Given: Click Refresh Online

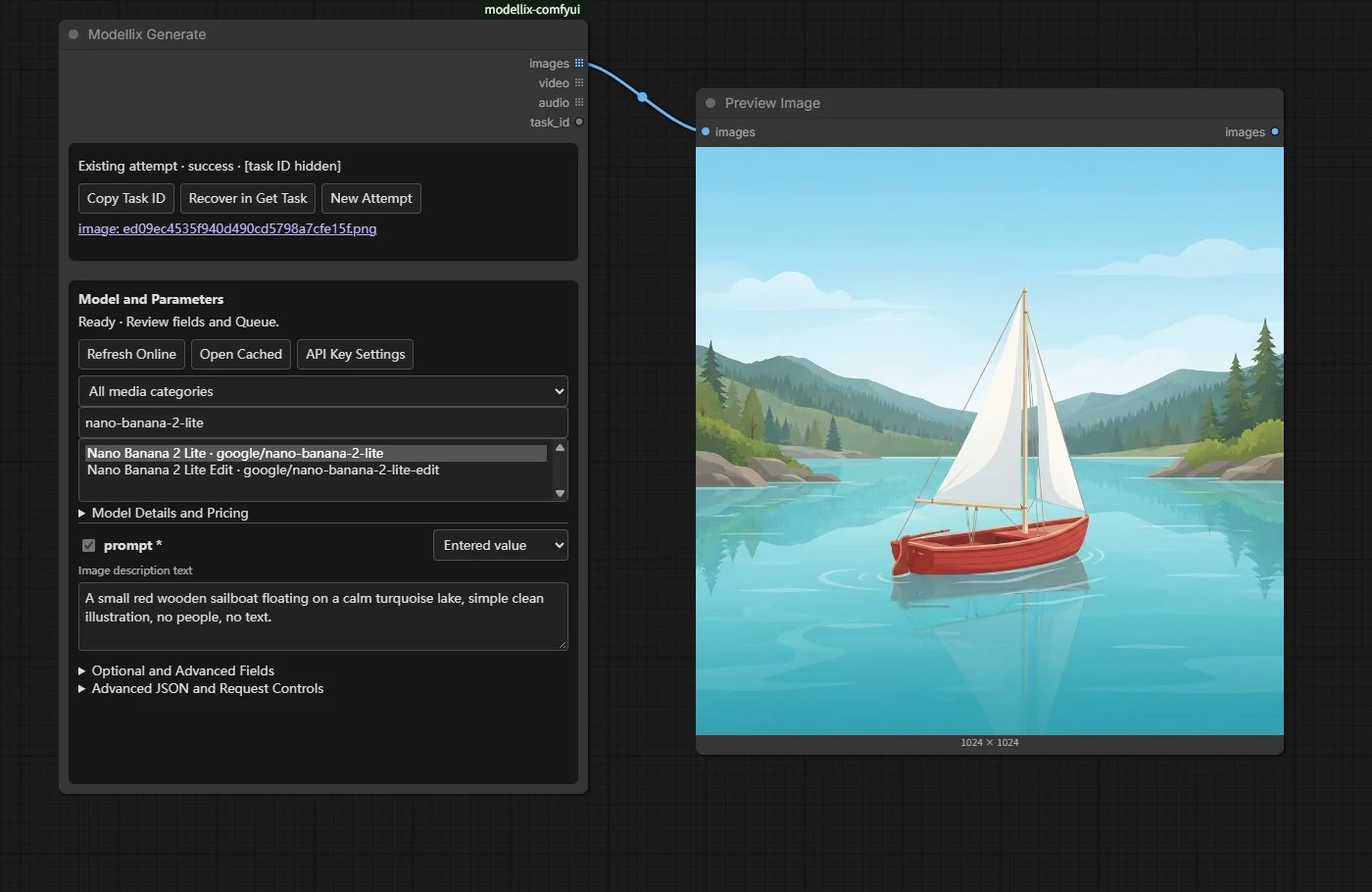Looking at the screenshot, I should tap(131, 354).
